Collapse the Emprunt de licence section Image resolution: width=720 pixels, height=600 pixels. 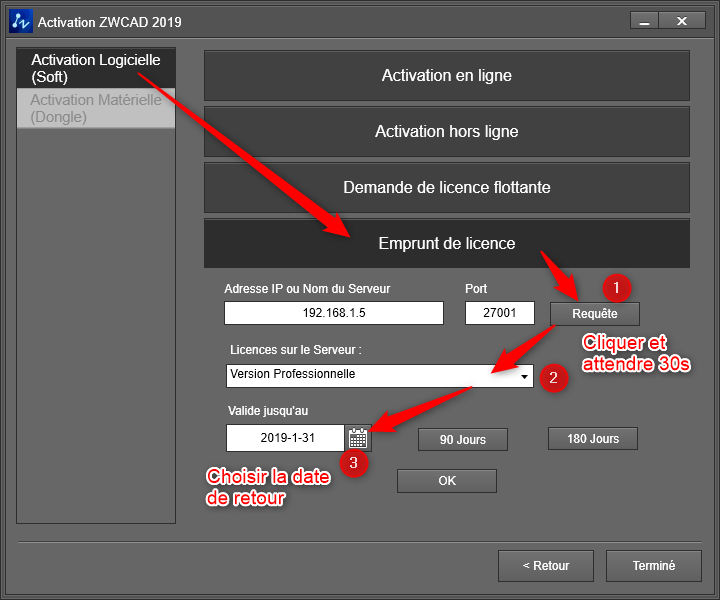tap(446, 244)
